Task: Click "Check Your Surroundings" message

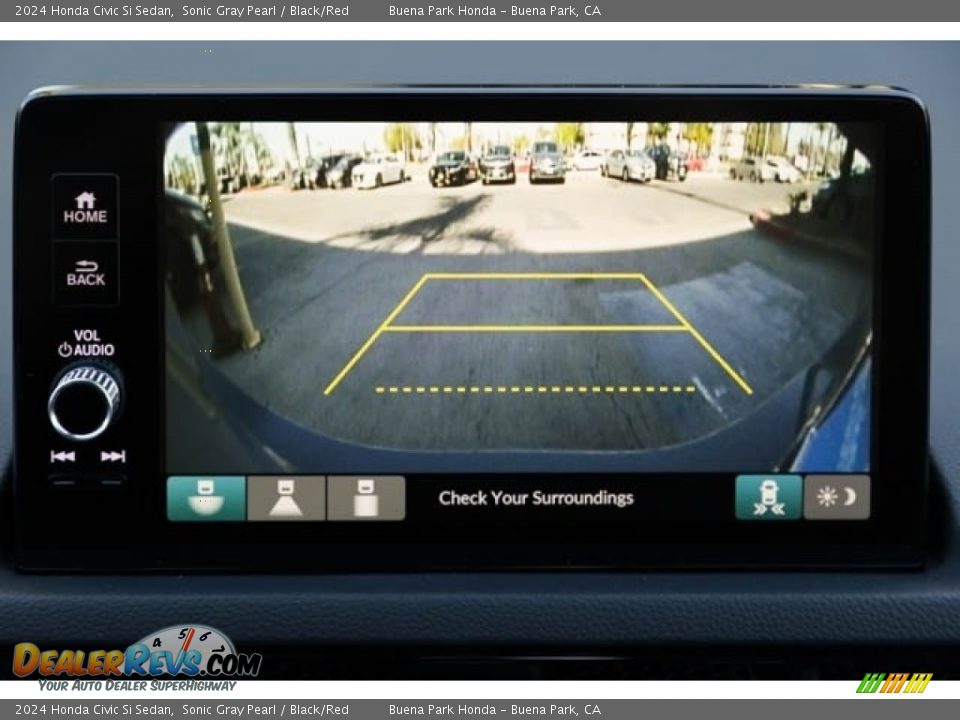Action: click(x=536, y=498)
